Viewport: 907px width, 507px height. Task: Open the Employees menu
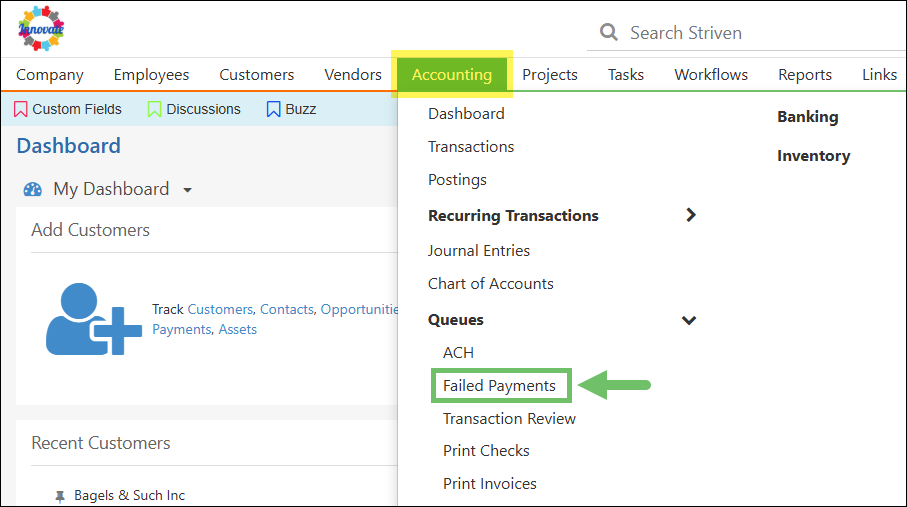[152, 75]
